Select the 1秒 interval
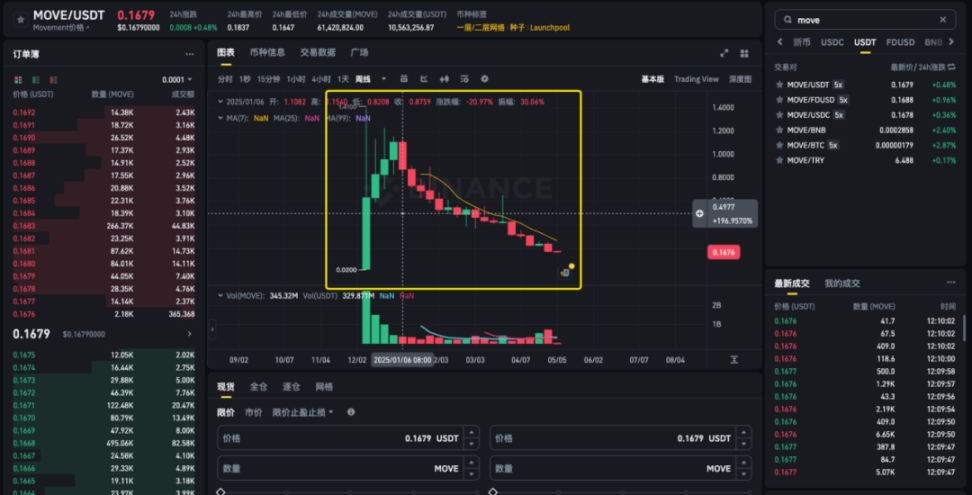Image resolution: width=972 pixels, height=495 pixels. pyautogui.click(x=245, y=79)
